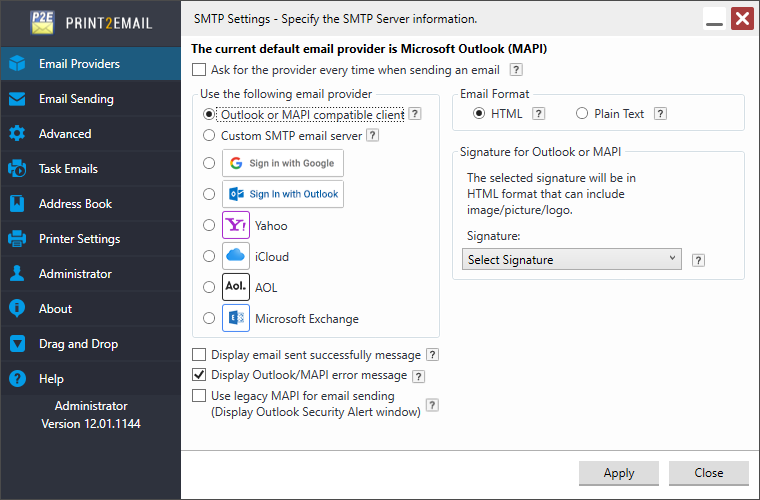Click the 'Version 12.01.1144' text
Viewport: 760px width, 500px height.
pyautogui.click(x=91, y=424)
